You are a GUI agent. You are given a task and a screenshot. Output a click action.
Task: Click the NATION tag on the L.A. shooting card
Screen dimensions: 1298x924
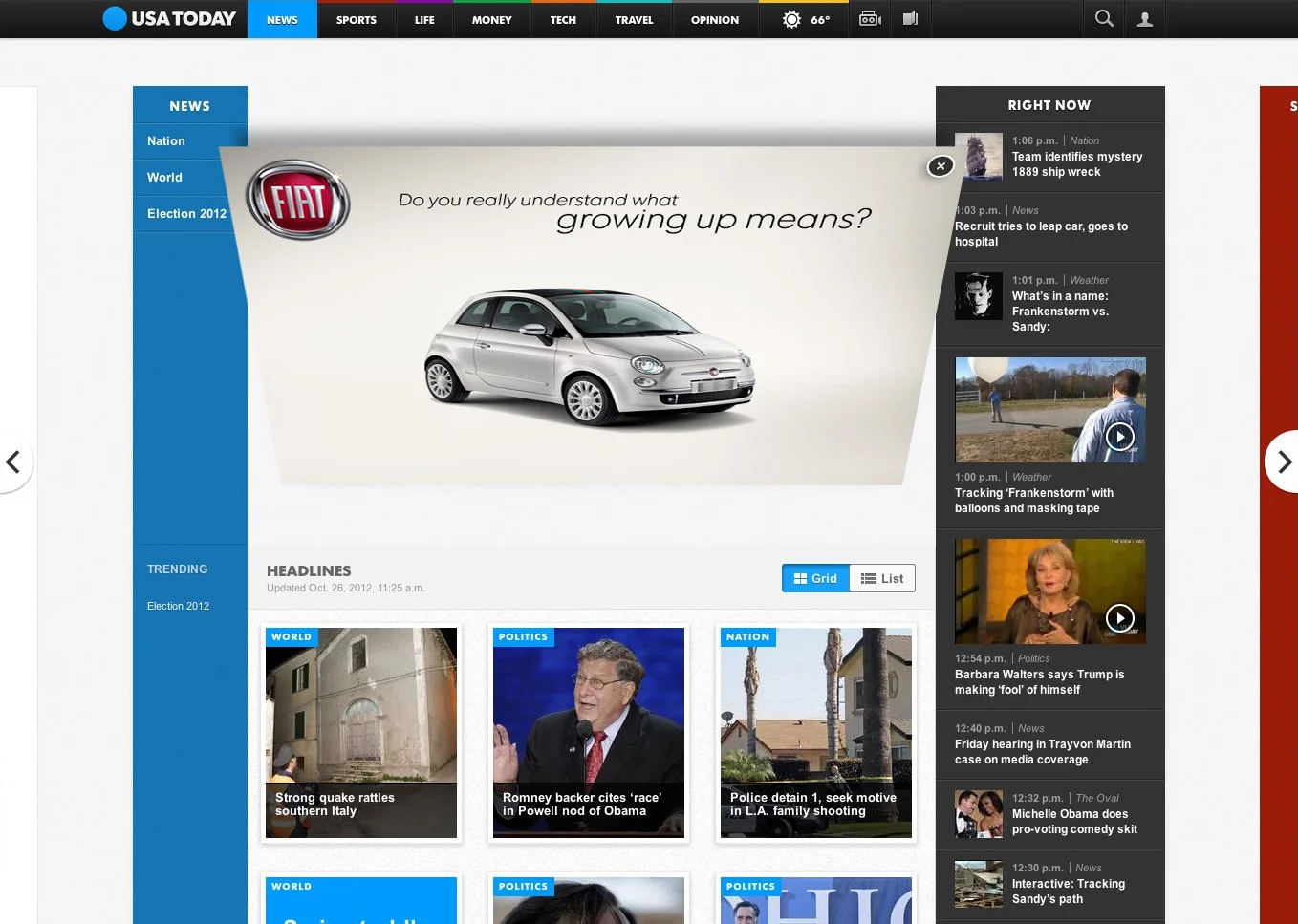(x=747, y=637)
